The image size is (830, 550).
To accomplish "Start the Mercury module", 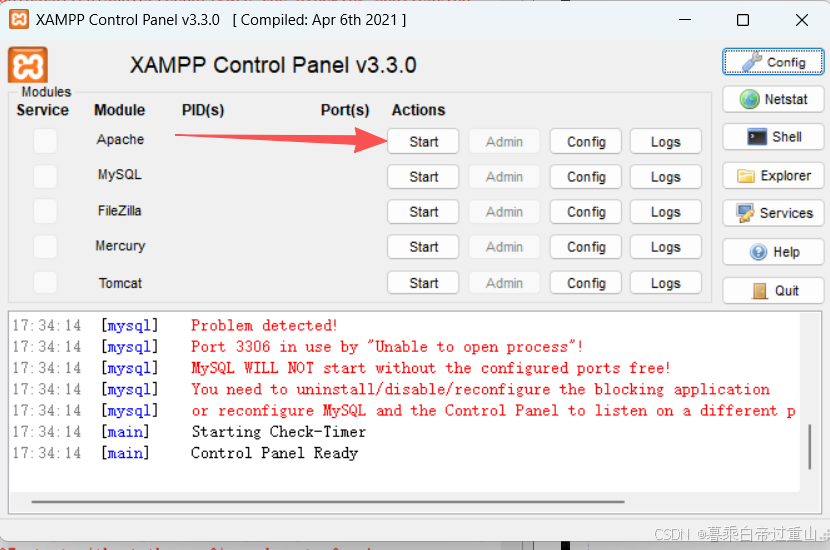I will point(423,247).
